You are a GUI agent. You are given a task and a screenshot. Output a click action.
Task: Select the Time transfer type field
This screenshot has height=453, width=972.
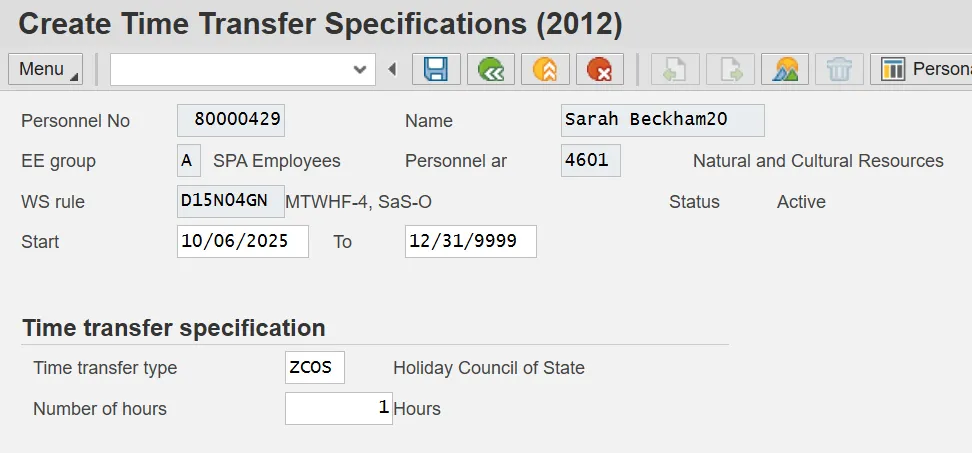(314, 367)
